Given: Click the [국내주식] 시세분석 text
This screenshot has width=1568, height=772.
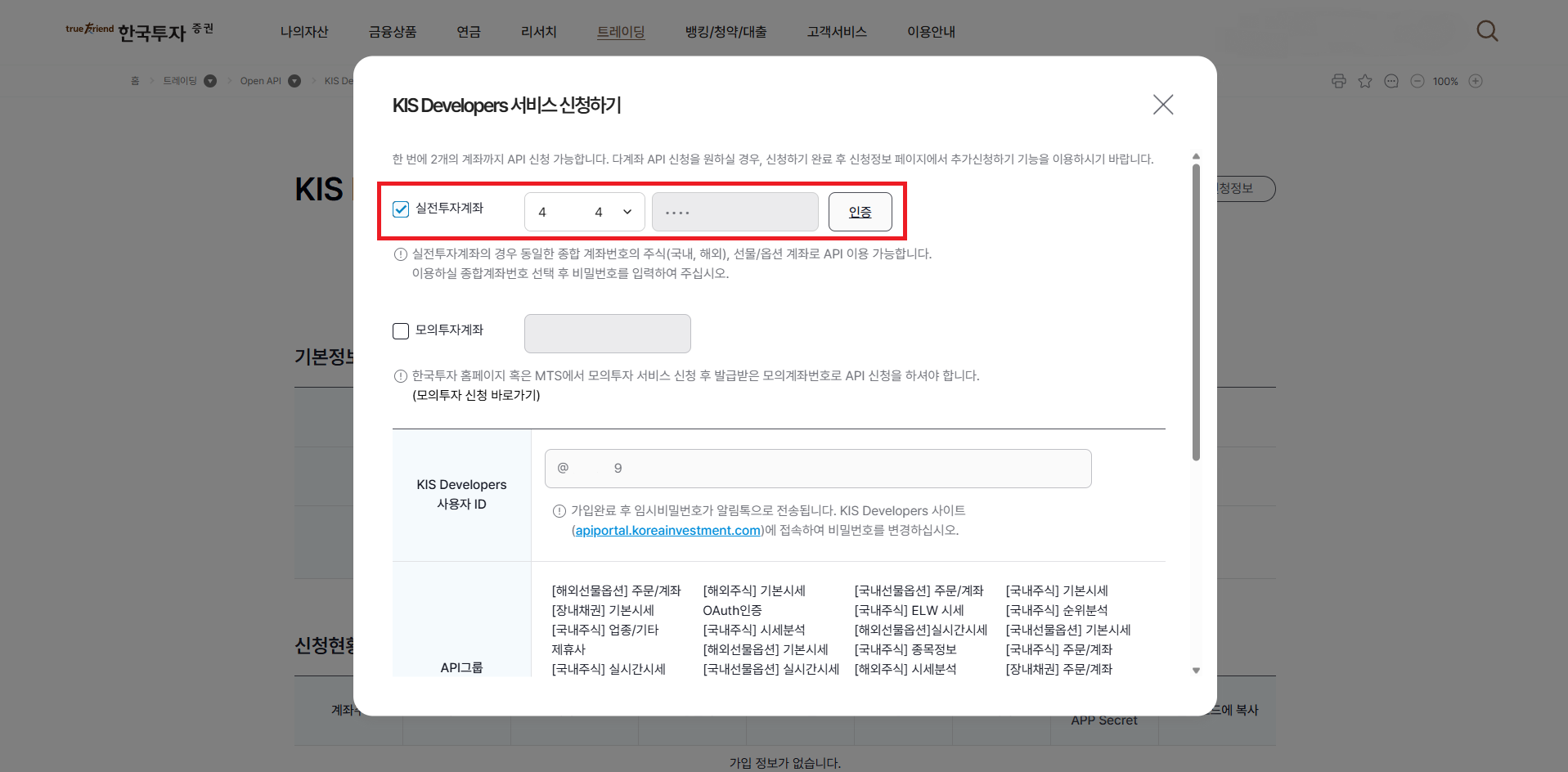Looking at the screenshot, I should click(x=754, y=630).
